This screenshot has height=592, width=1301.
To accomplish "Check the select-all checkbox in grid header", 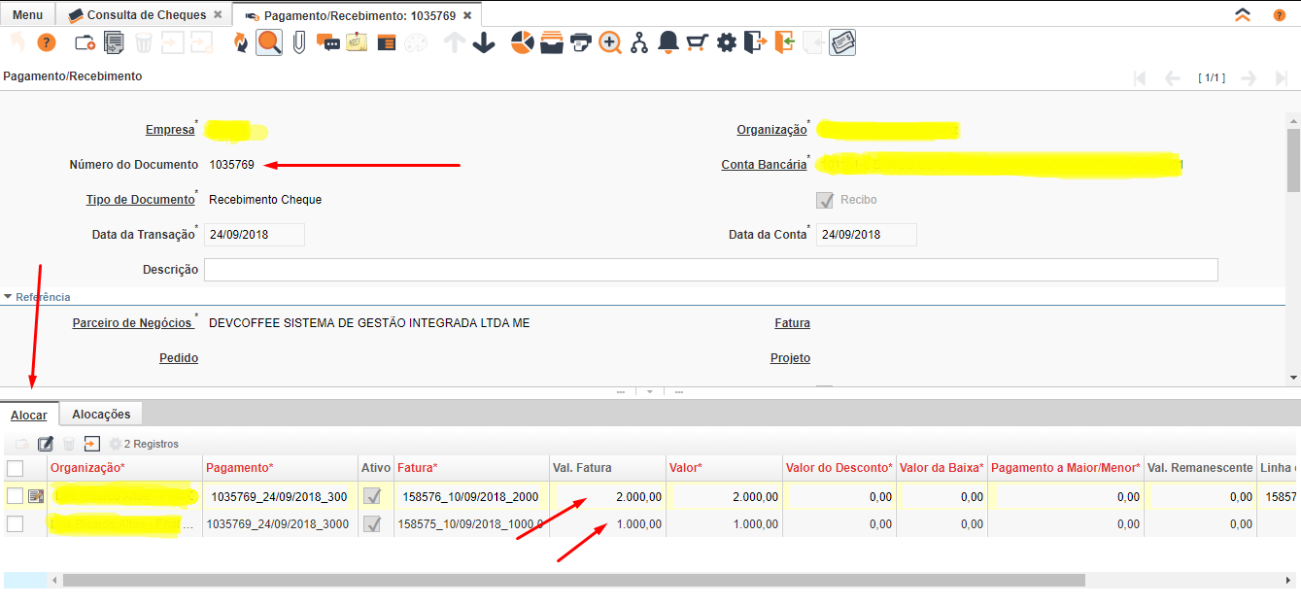I will click(15, 468).
